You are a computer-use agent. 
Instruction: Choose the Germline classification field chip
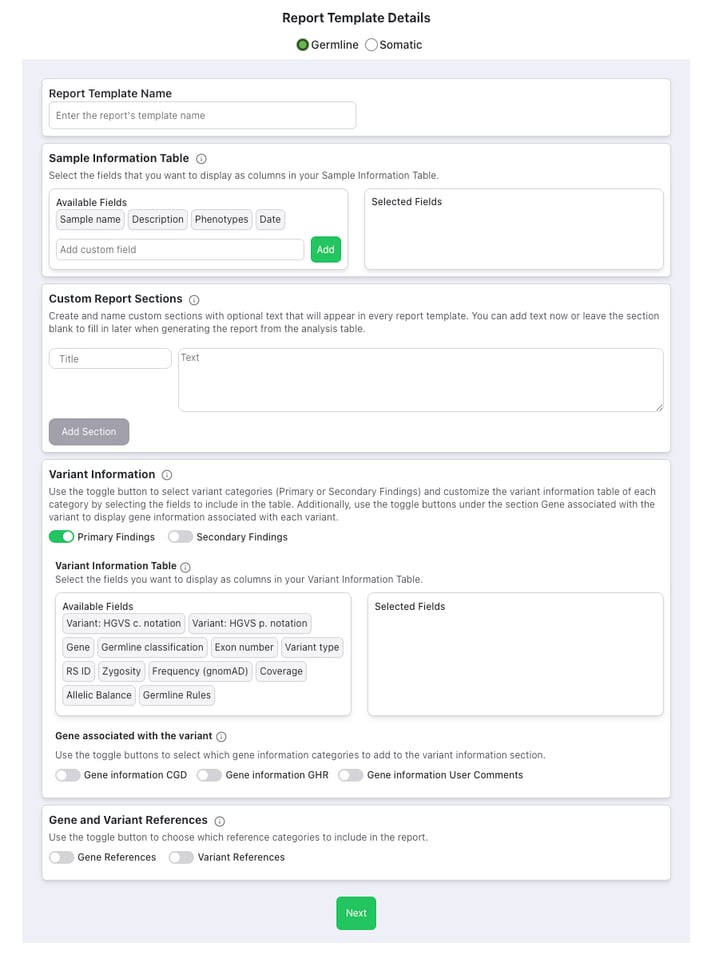point(152,647)
